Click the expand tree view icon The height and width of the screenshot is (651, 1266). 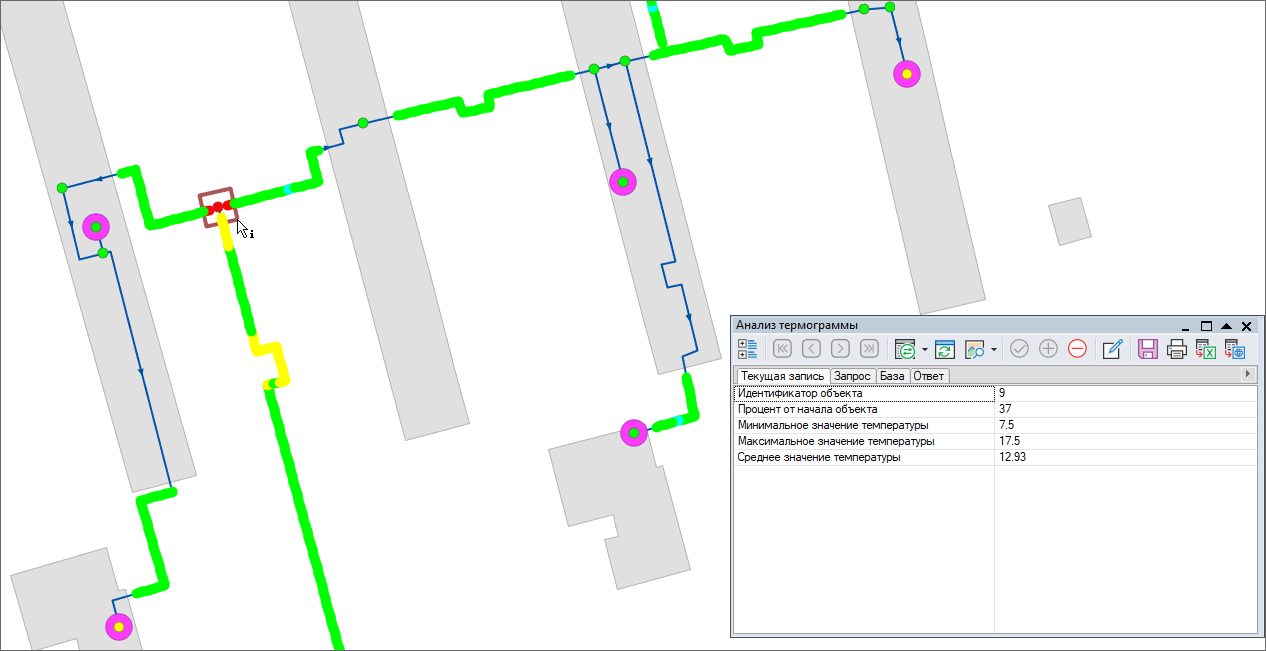point(747,349)
